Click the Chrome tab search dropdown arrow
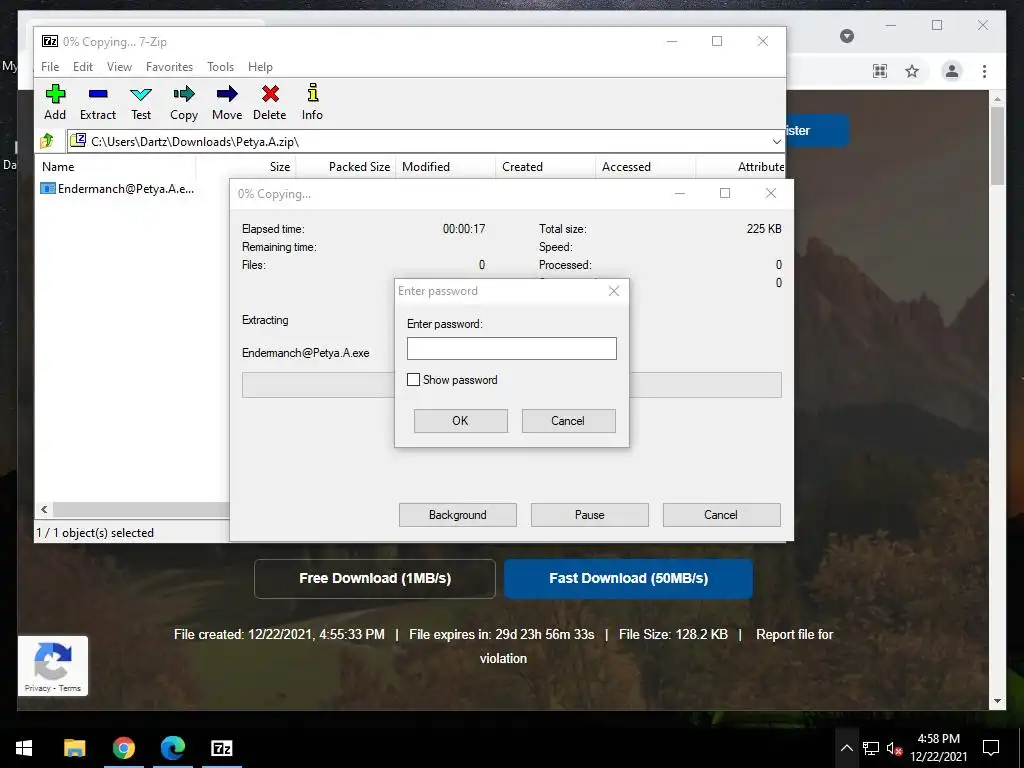Viewport: 1024px width, 768px height. click(847, 36)
